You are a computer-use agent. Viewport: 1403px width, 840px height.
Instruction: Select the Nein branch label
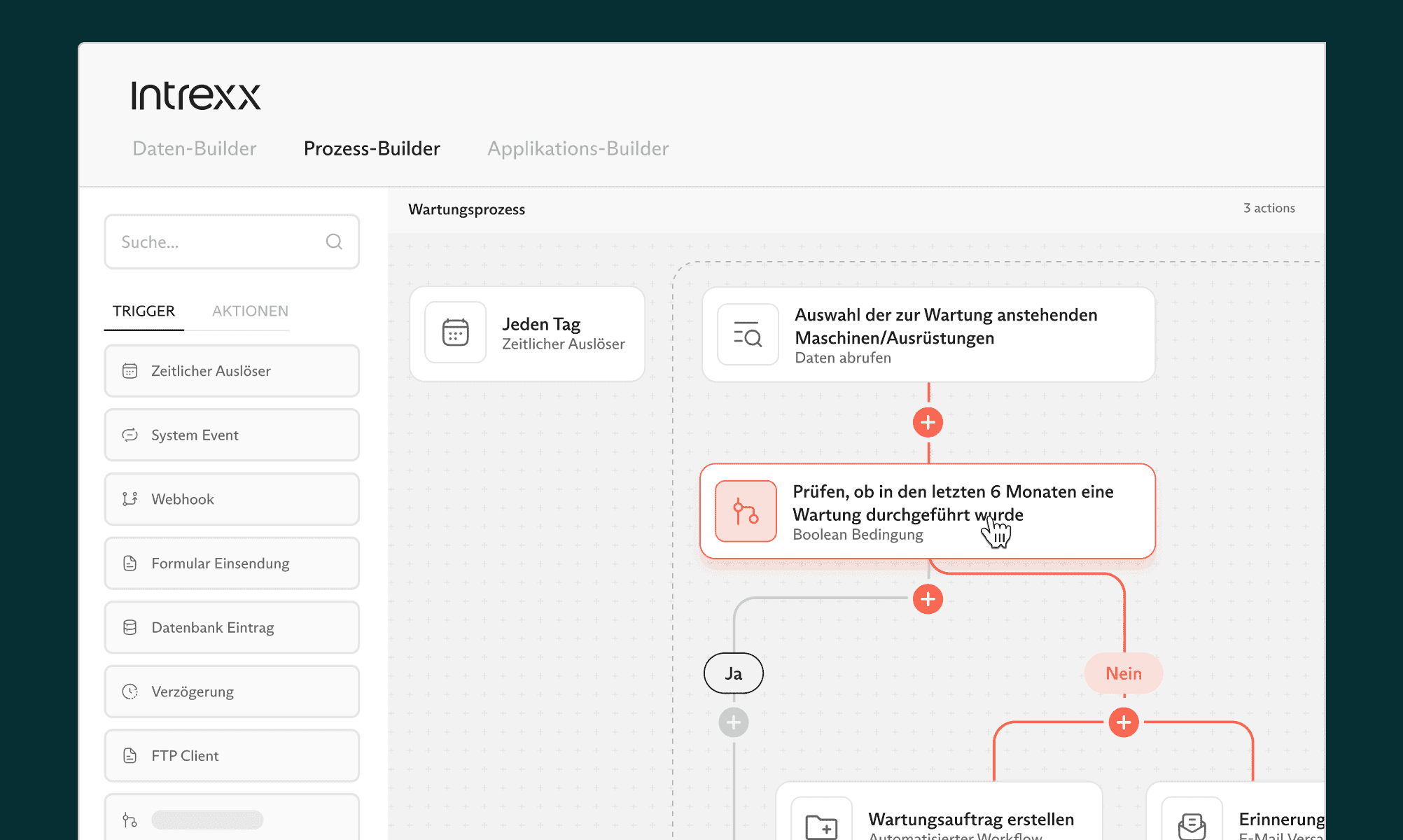[1123, 673]
